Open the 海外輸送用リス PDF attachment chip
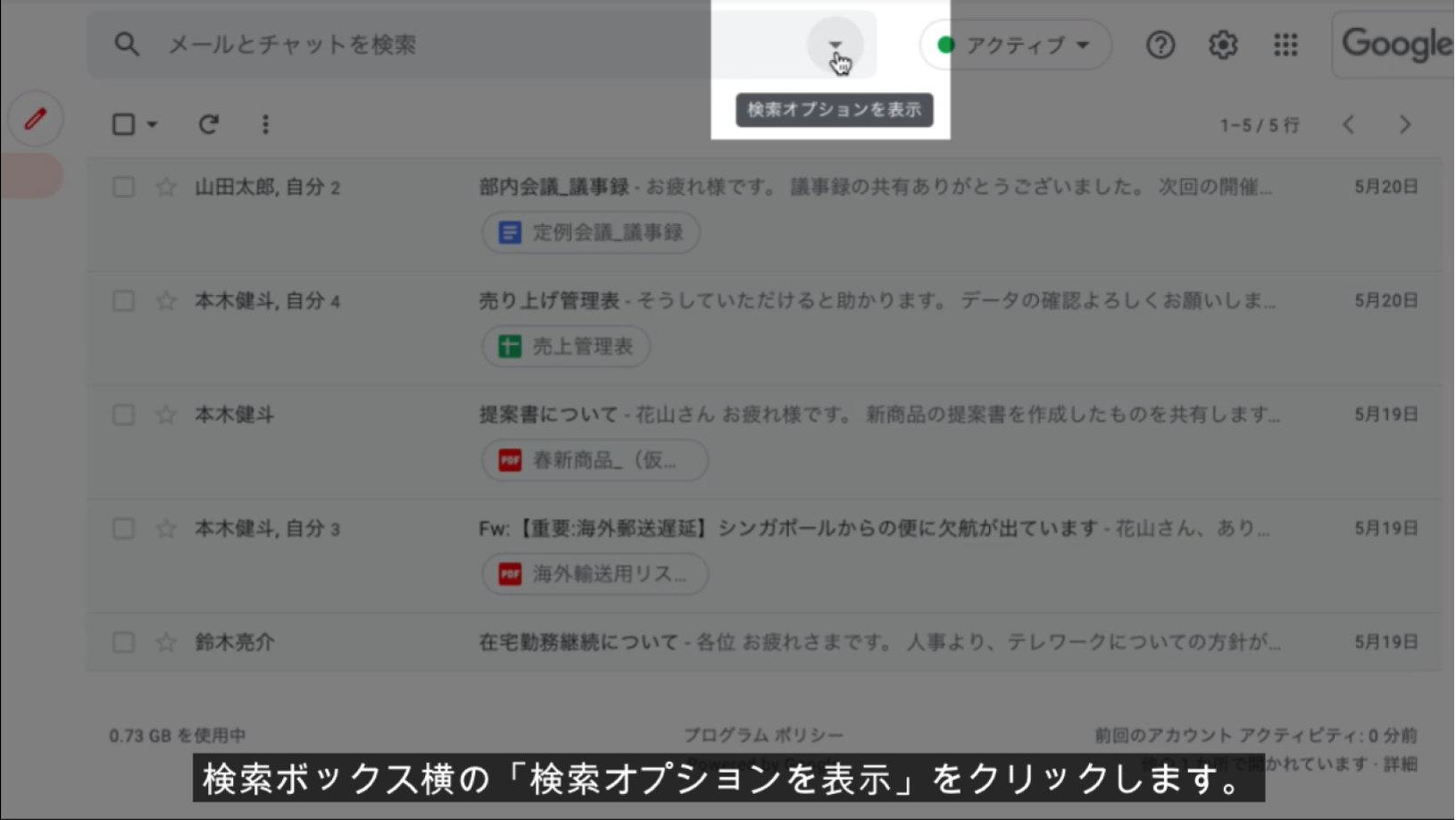 pos(595,574)
